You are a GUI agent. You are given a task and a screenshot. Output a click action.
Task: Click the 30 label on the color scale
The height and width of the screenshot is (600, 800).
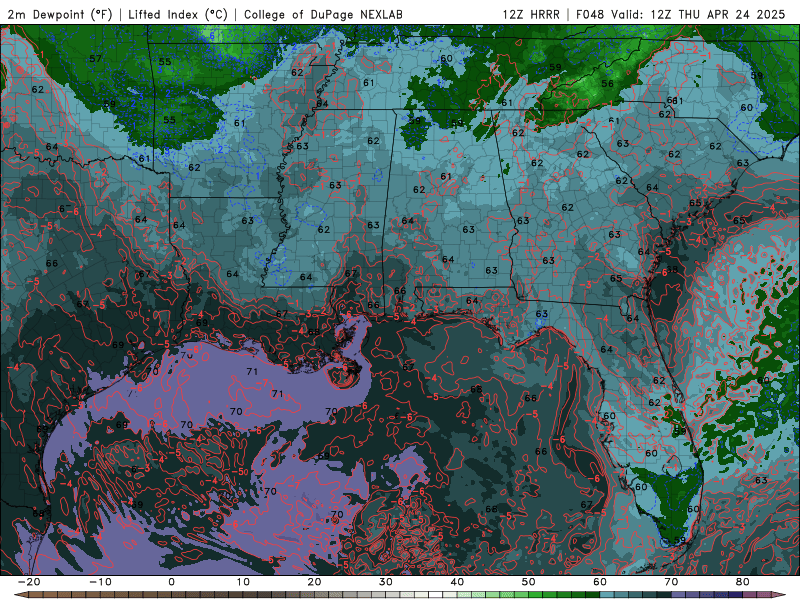[386, 582]
